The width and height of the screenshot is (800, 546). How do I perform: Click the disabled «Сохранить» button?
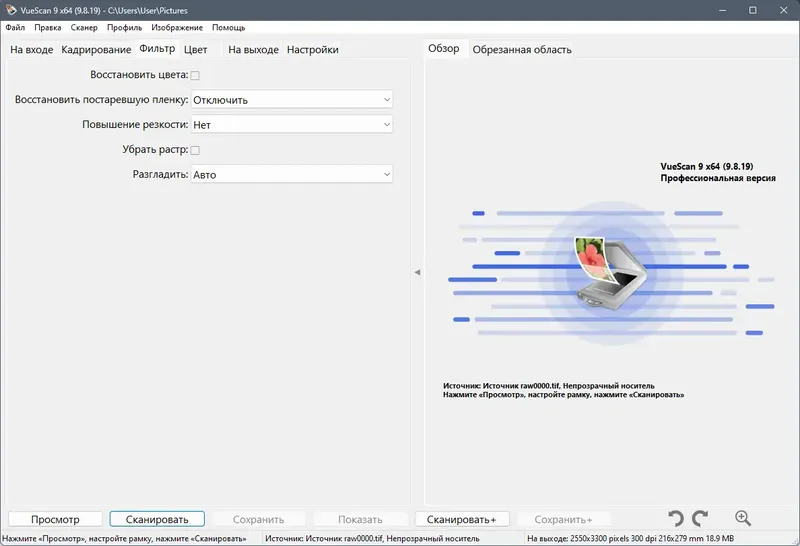pos(259,519)
